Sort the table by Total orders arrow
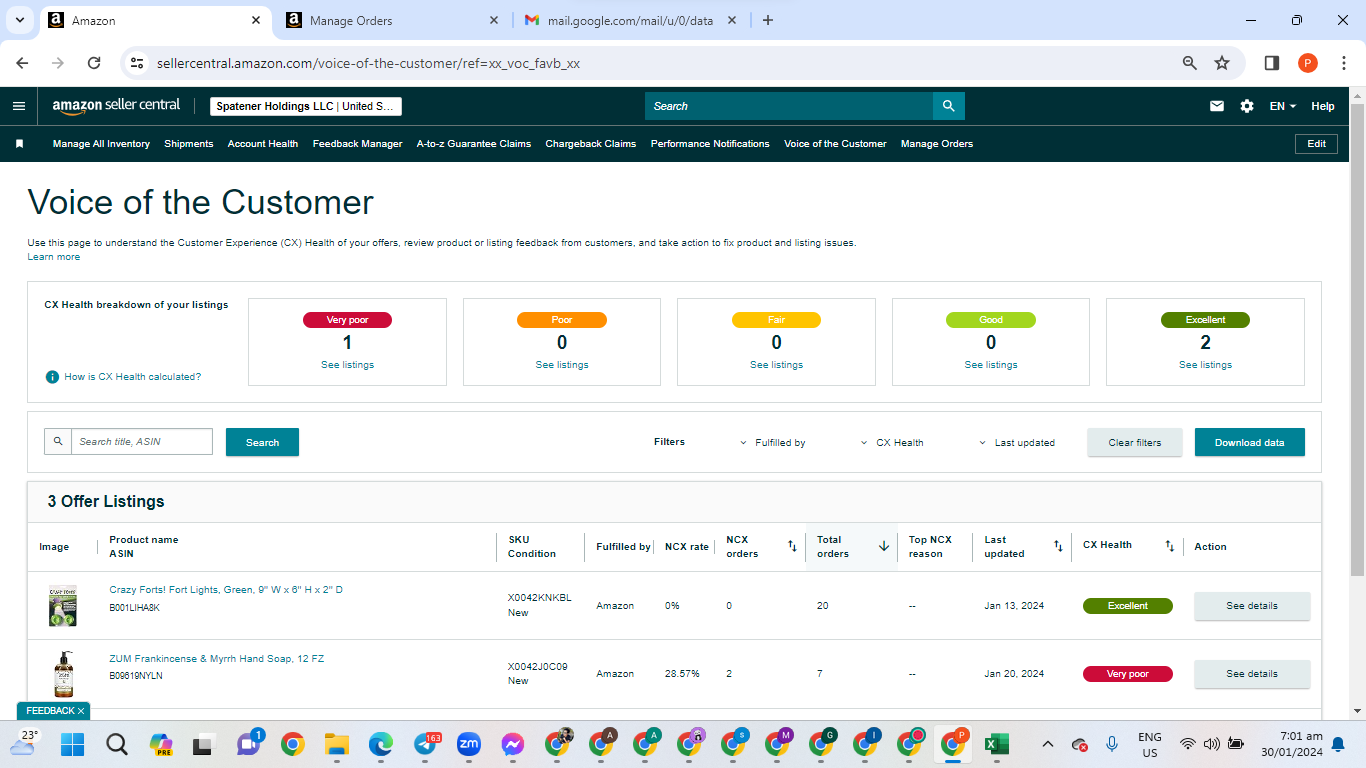Viewport: 1366px width, 768px height. 884,546
